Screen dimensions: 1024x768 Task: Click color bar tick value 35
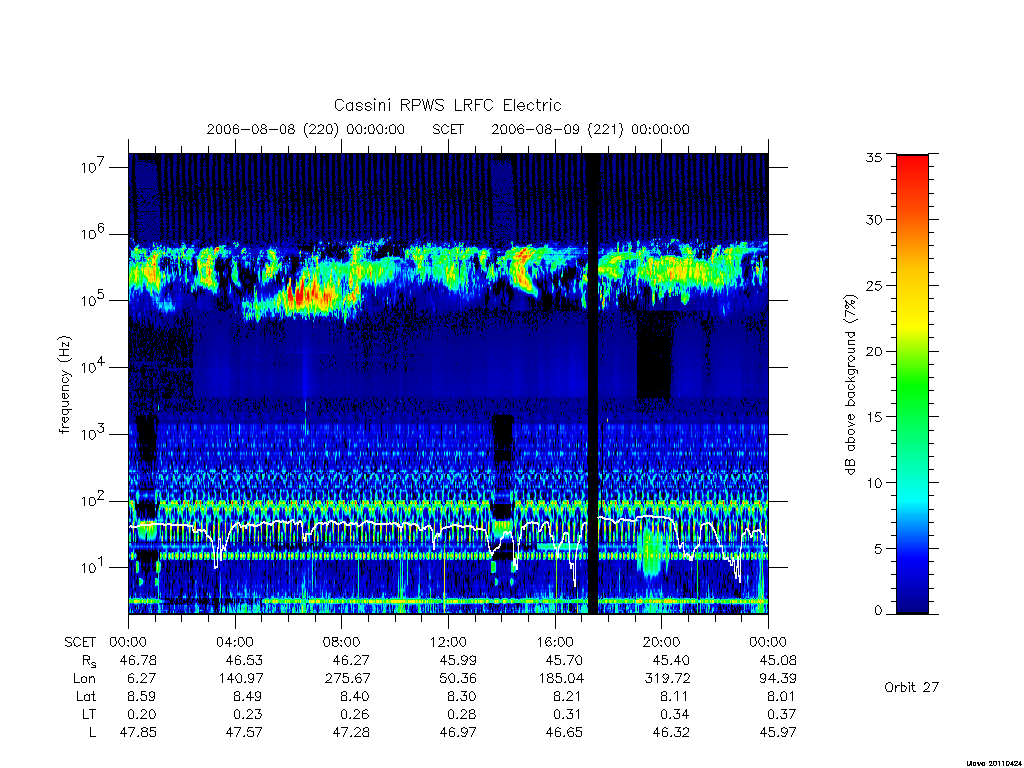click(x=874, y=157)
